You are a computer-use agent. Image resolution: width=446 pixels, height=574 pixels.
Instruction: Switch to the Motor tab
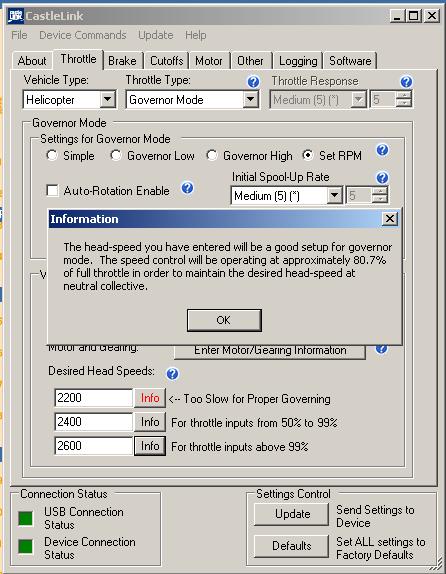pyautogui.click(x=209, y=61)
